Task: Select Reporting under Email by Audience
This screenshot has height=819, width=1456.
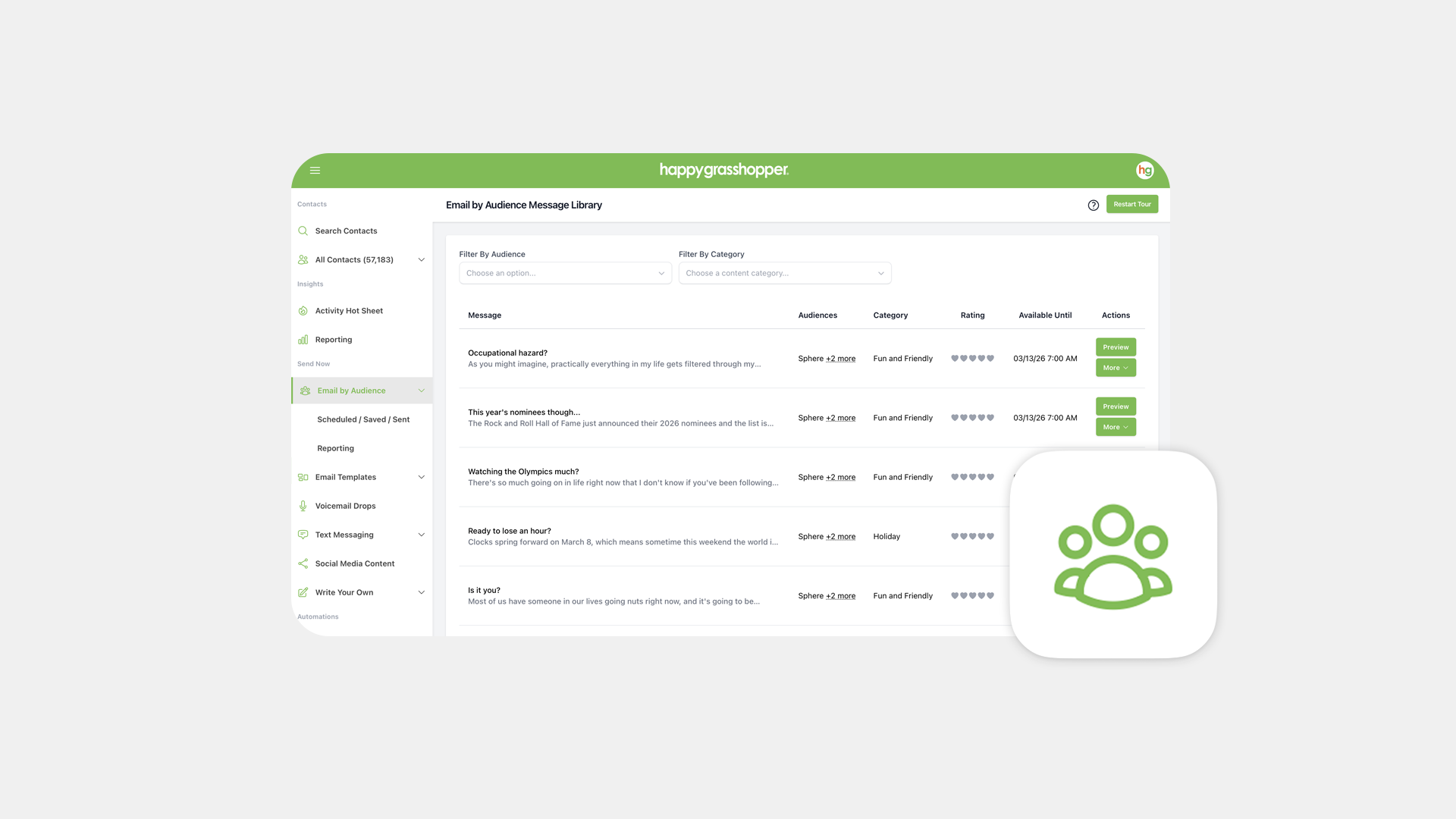Action: pyautogui.click(x=335, y=448)
